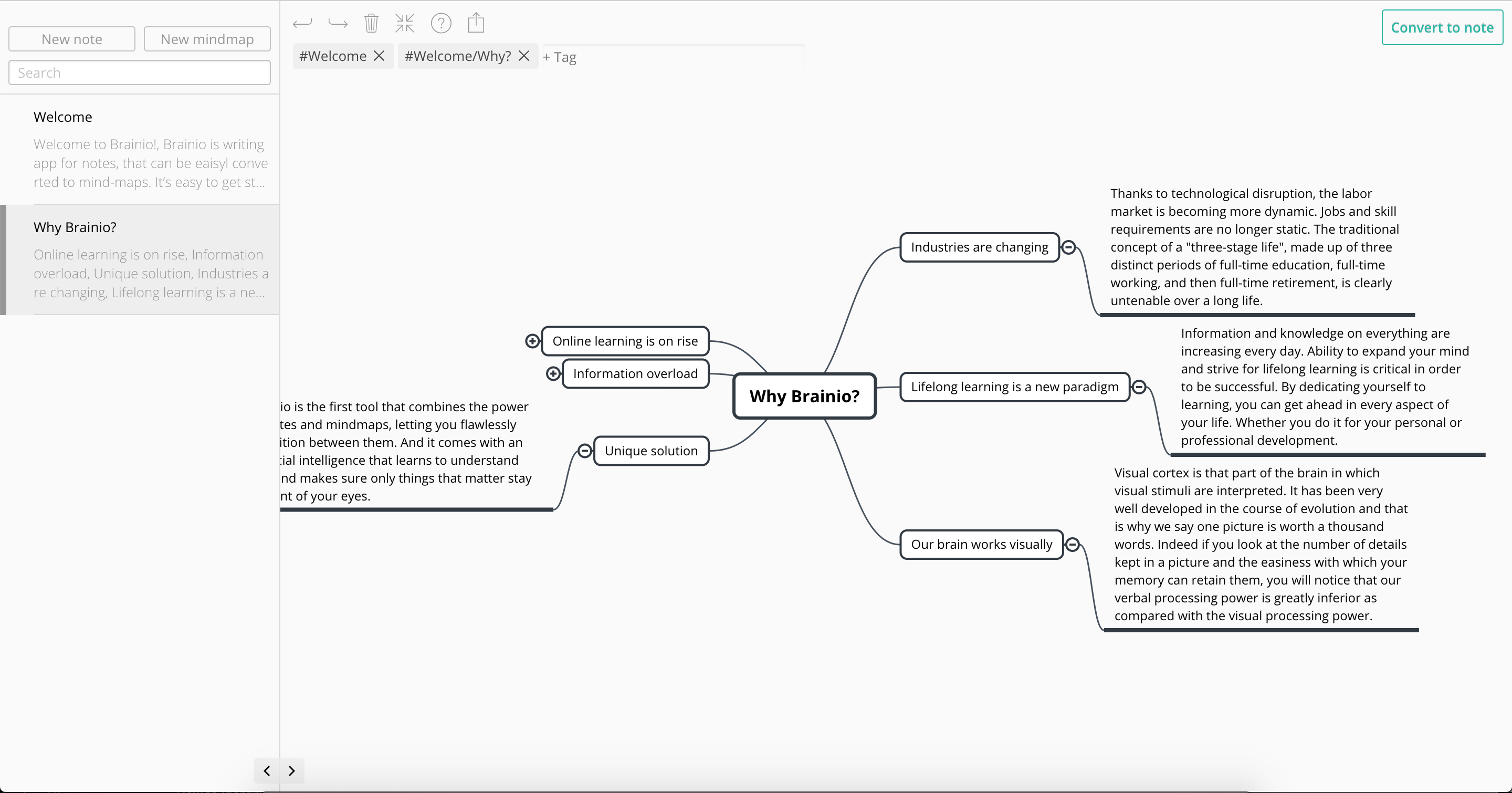The width and height of the screenshot is (1512, 793).
Task: Select the Our brain works visually node
Action: (x=981, y=545)
